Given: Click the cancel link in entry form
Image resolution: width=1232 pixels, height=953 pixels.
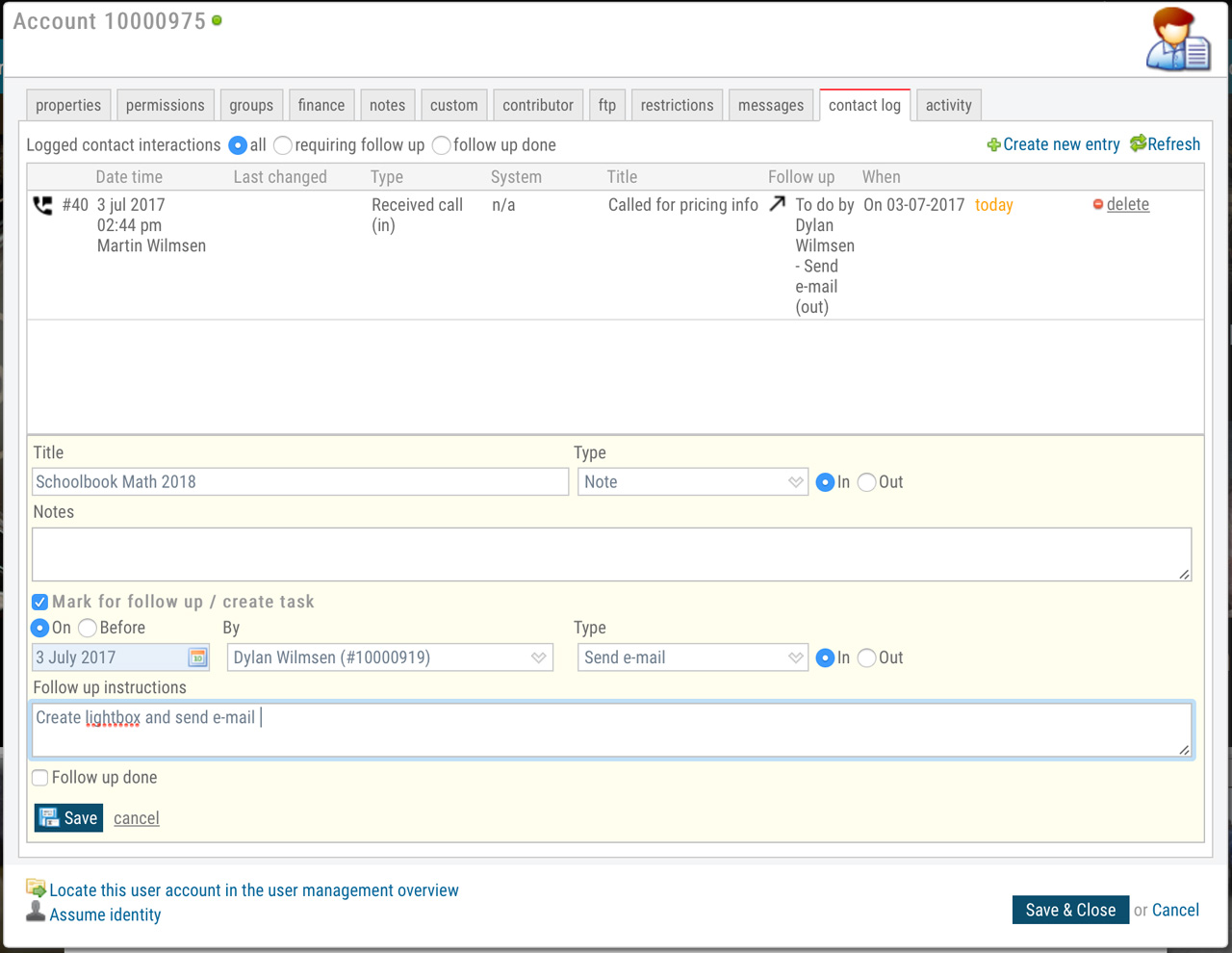Looking at the screenshot, I should (x=137, y=818).
